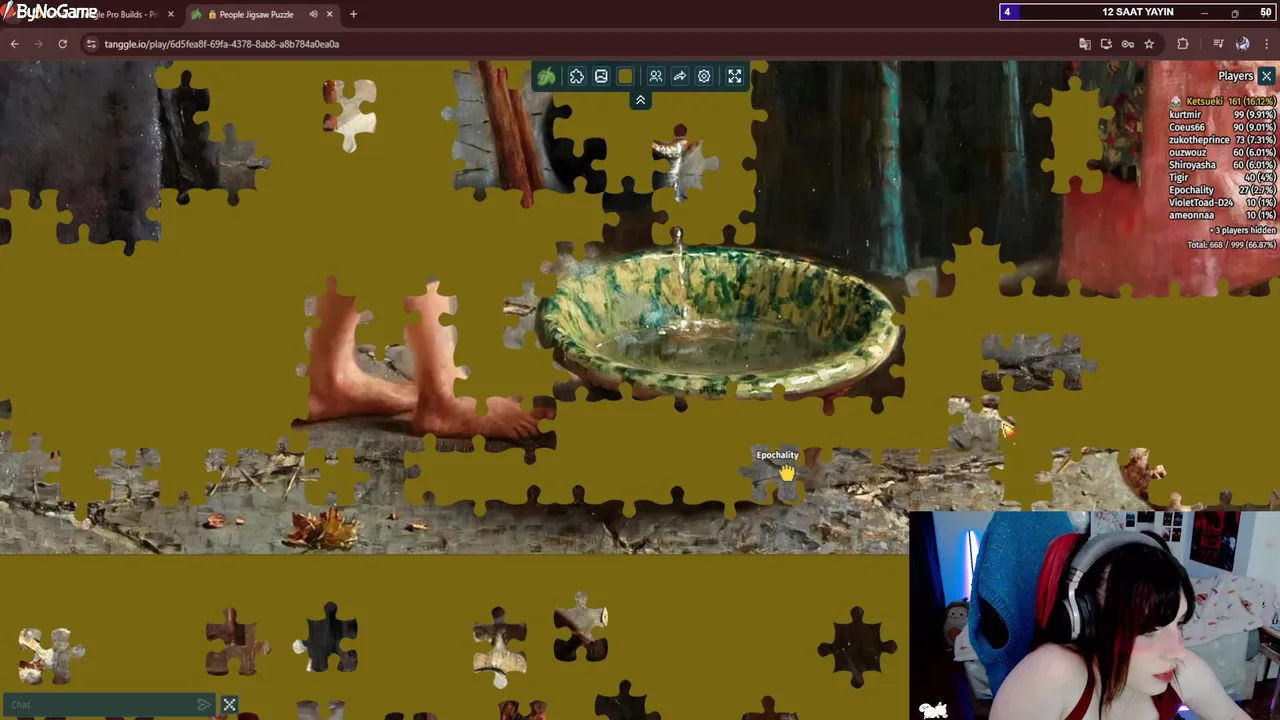Viewport: 1280px width, 720px height.
Task: Grab the loose white puzzle piece near top left
Action: pos(350,114)
